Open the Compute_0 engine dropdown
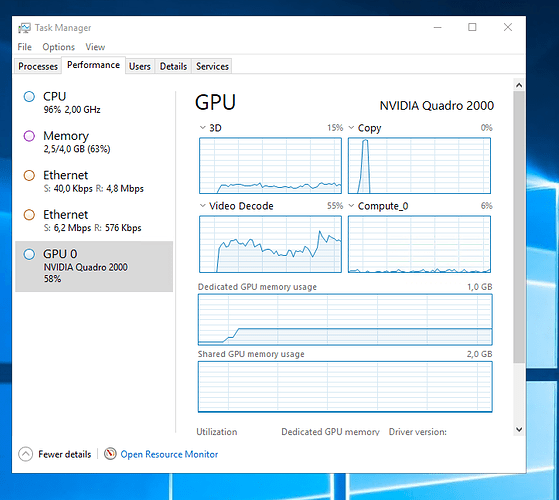 (351, 206)
